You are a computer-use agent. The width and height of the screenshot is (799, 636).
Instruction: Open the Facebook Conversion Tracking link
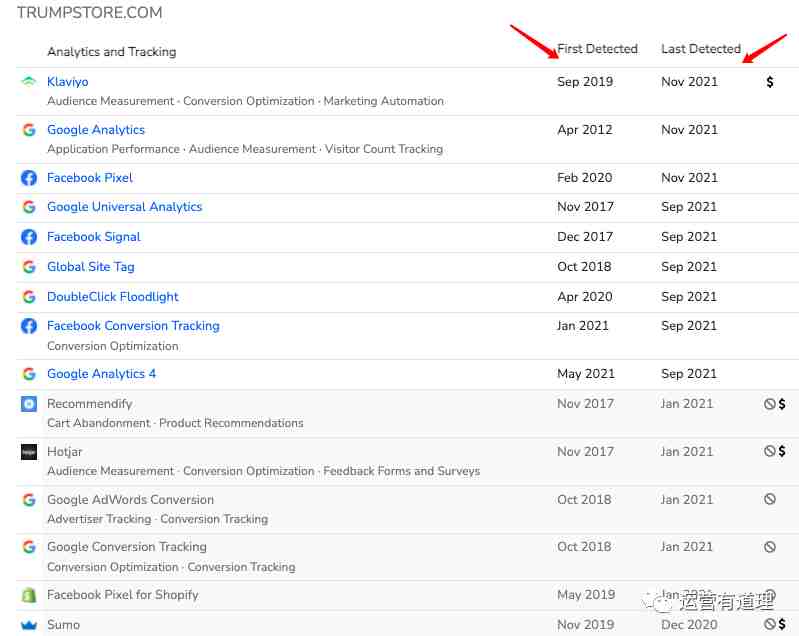133,326
